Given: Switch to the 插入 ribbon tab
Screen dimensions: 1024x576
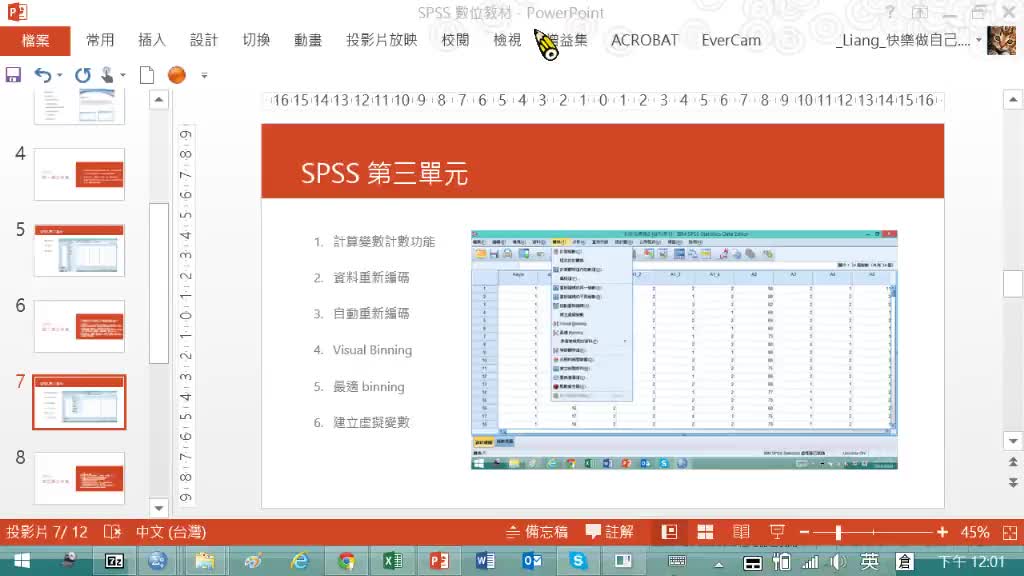Looking at the screenshot, I should coord(152,40).
